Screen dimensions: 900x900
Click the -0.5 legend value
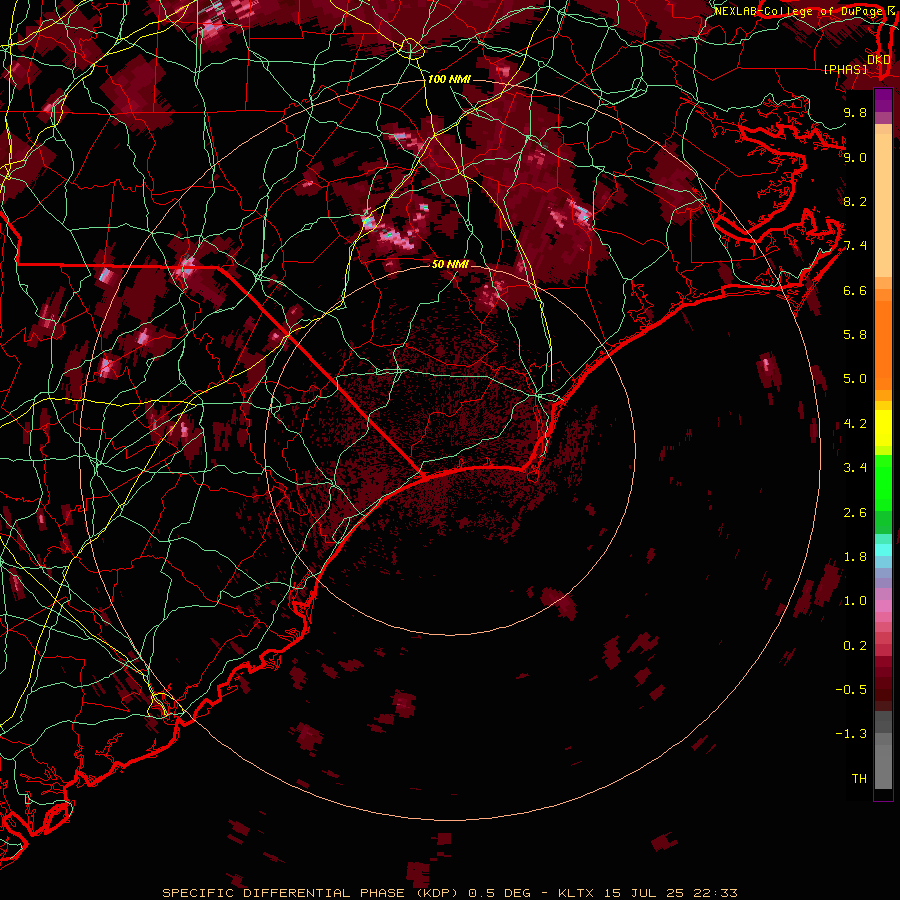click(x=851, y=690)
